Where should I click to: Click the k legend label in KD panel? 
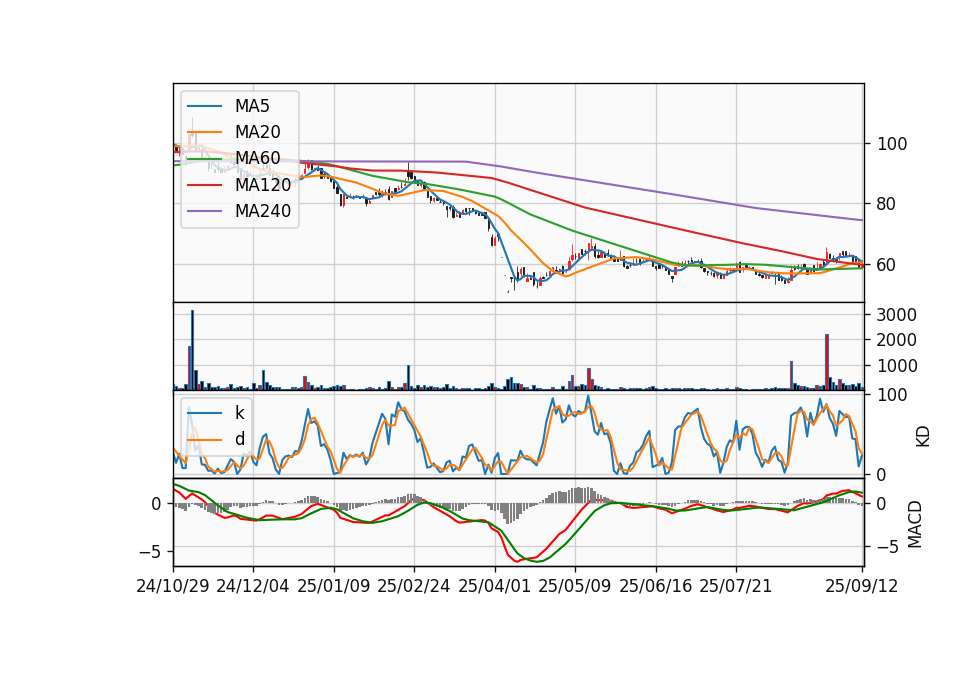[239, 413]
